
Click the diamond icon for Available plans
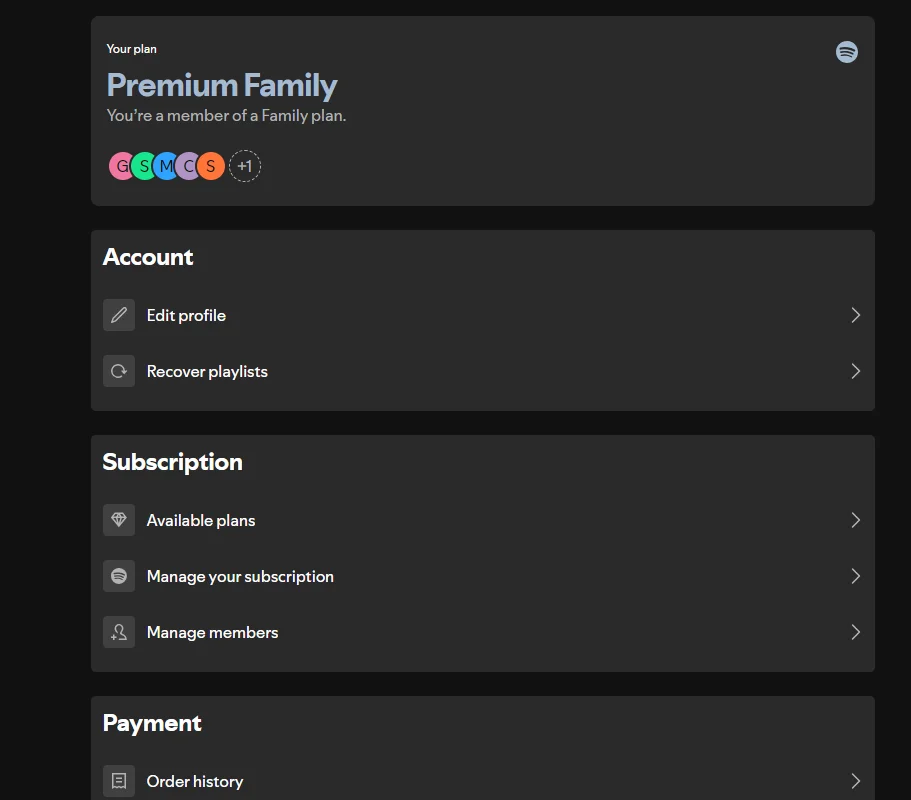tap(119, 520)
